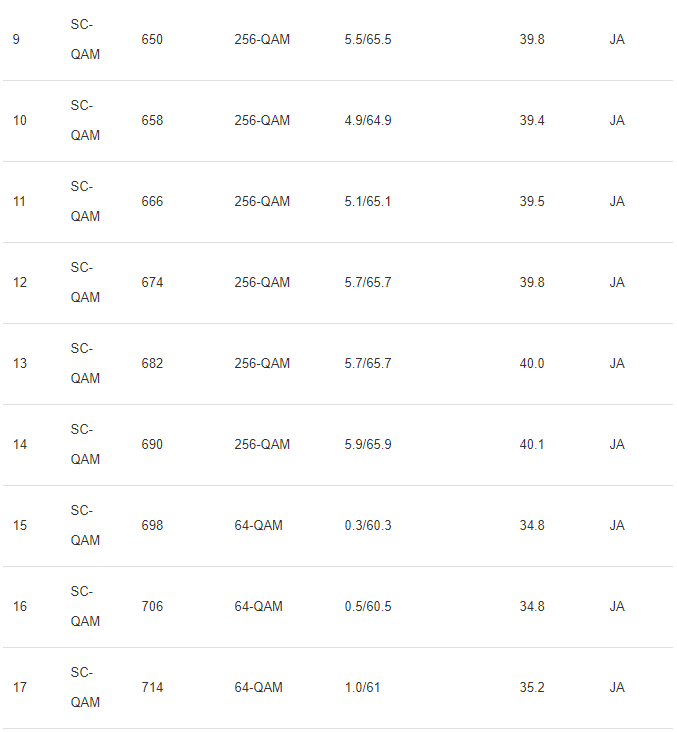
Task: Select frequency 674 in row 12
Action: (x=152, y=283)
